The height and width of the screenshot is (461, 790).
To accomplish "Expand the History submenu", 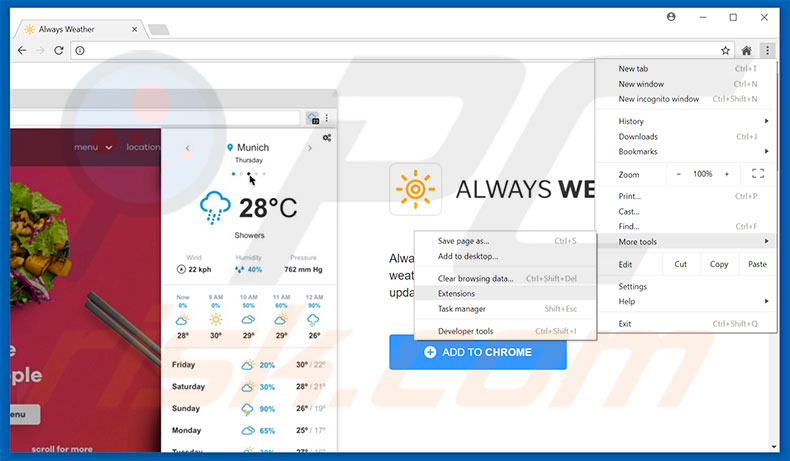I will pyautogui.click(x=687, y=121).
